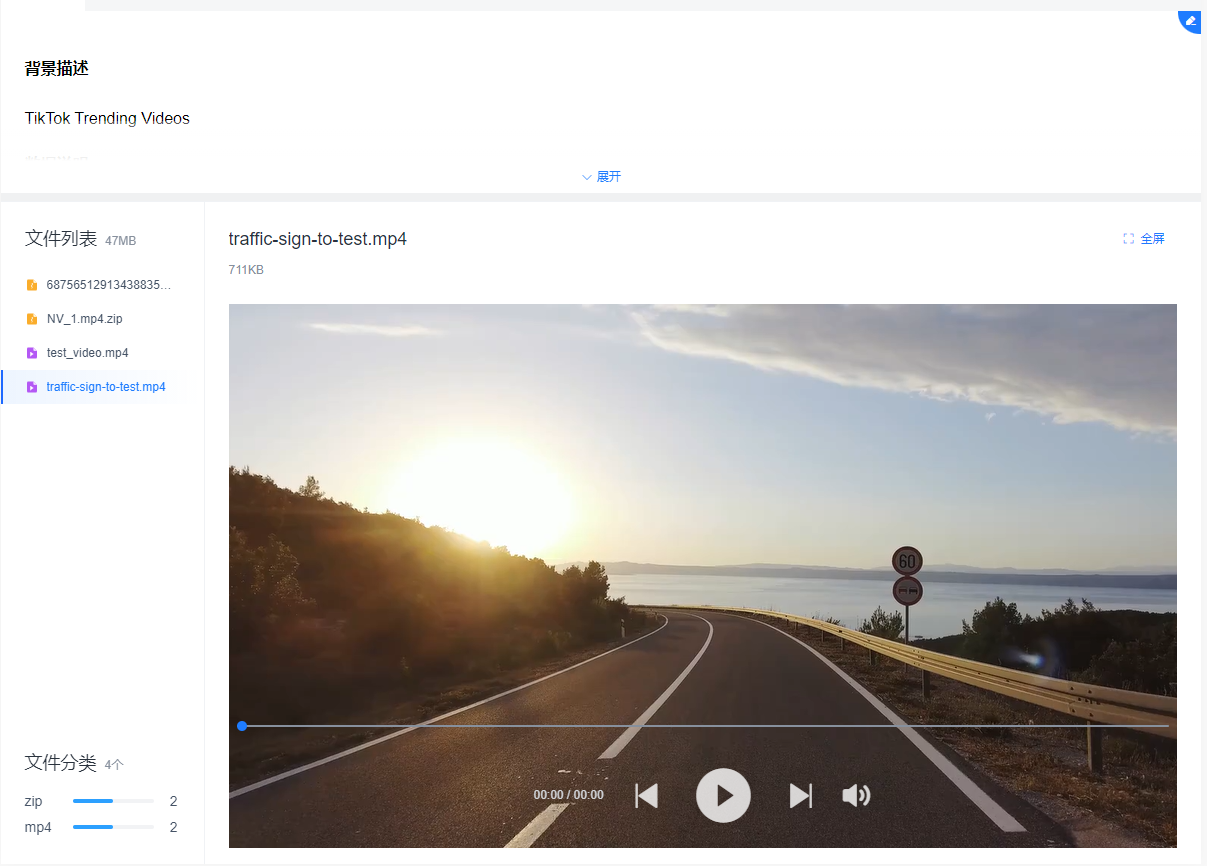The image size is (1207, 866).
Task: Click the zip icon beside 68756512913438835
Action: click(x=32, y=285)
